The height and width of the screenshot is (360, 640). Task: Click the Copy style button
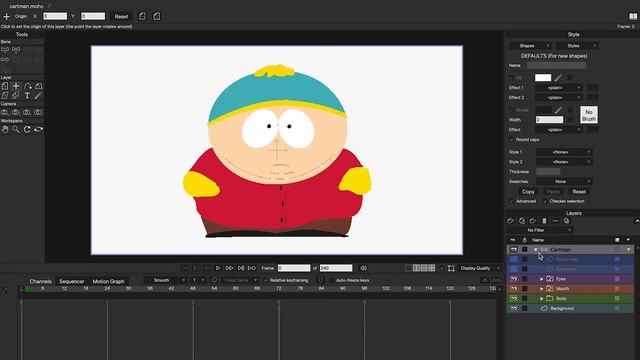click(528, 191)
